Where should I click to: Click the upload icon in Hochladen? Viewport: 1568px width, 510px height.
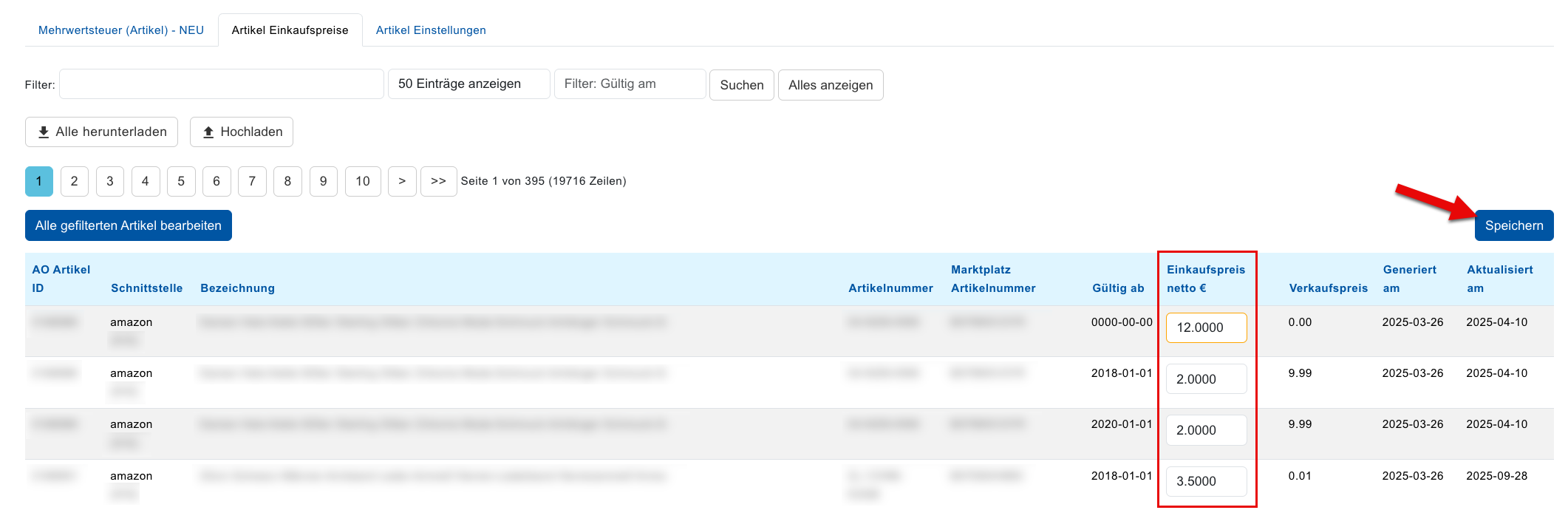click(x=208, y=132)
